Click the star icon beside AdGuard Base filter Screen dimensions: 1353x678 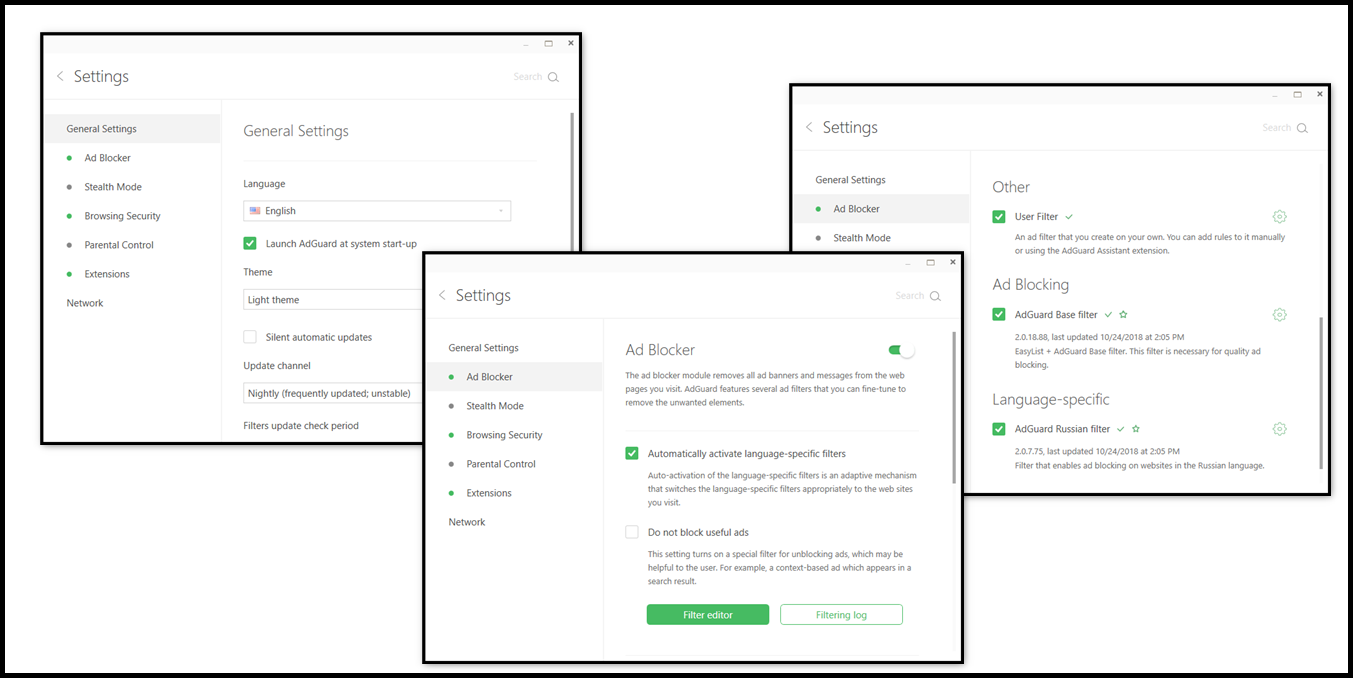1123,315
